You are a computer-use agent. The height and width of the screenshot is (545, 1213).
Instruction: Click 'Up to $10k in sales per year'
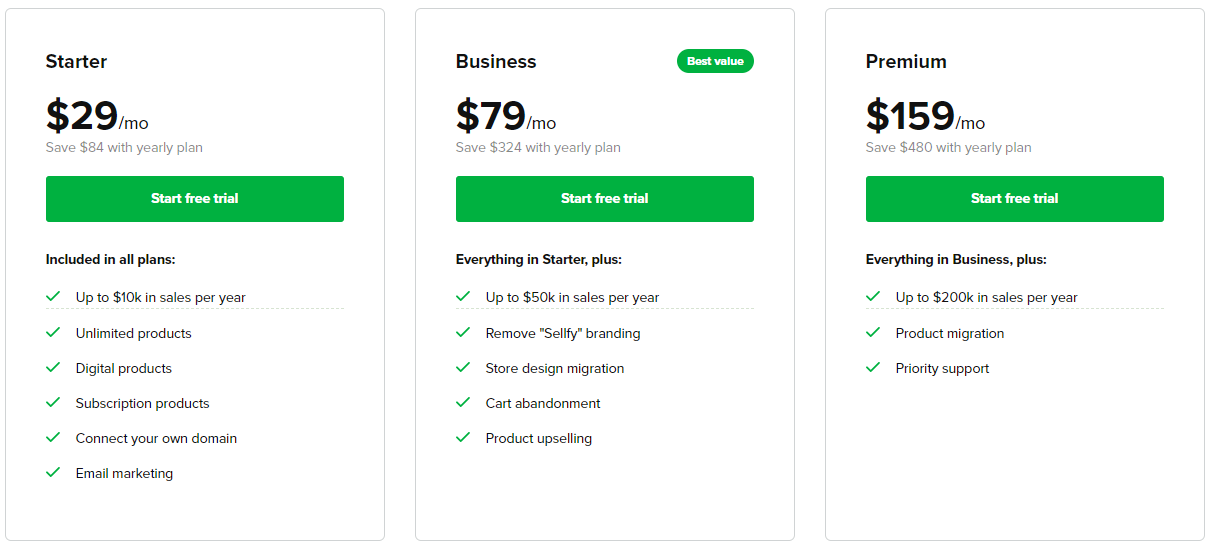(x=161, y=297)
